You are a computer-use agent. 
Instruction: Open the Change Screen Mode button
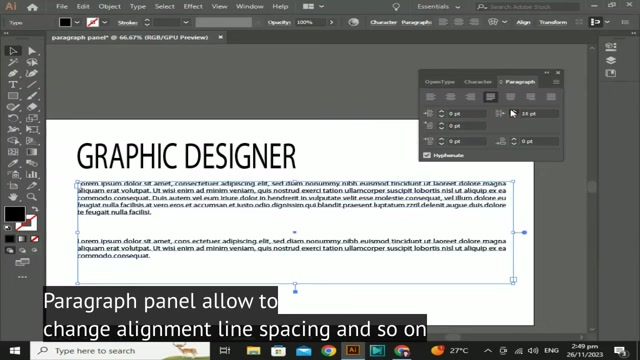[x=22, y=262]
